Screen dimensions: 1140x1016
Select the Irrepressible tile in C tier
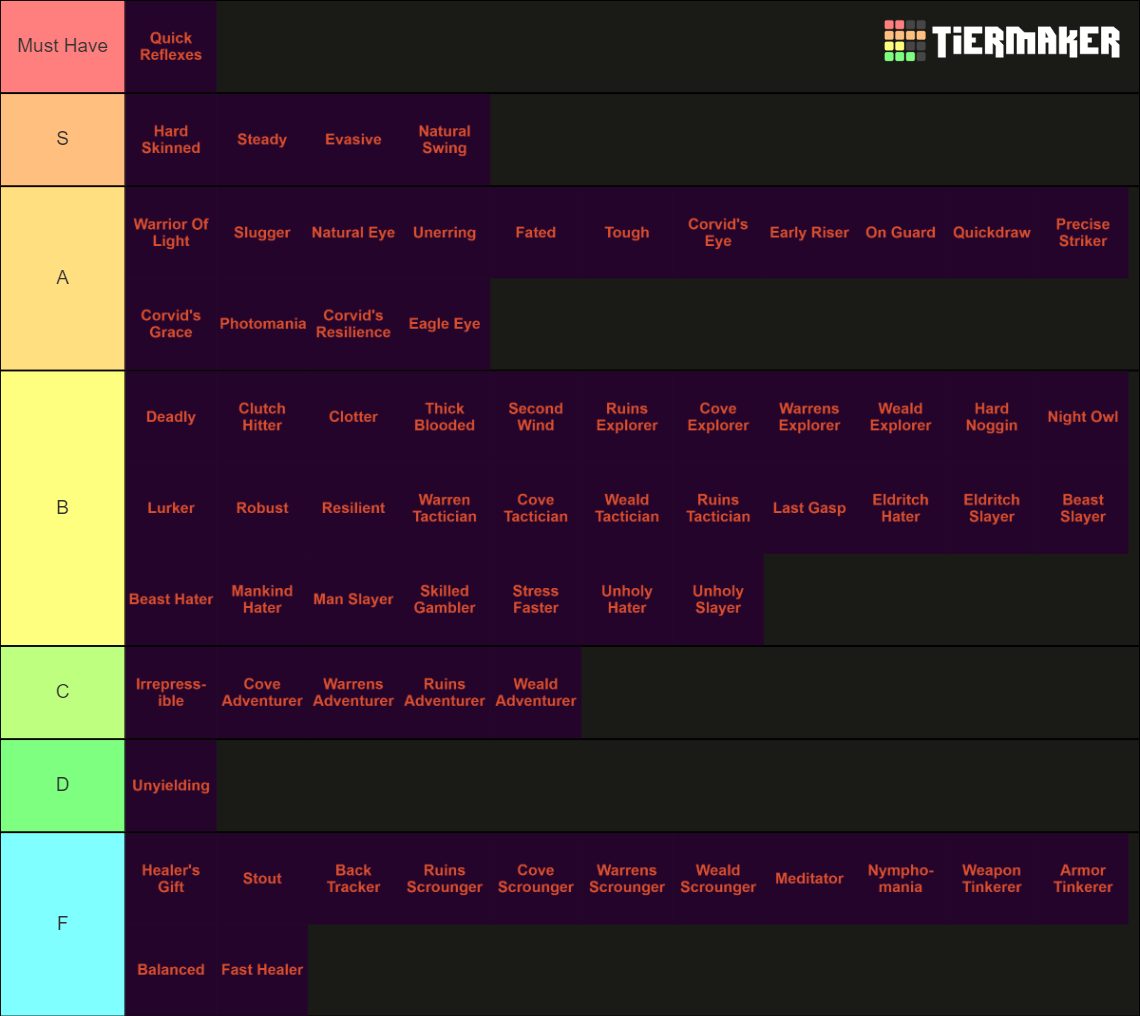coord(170,692)
